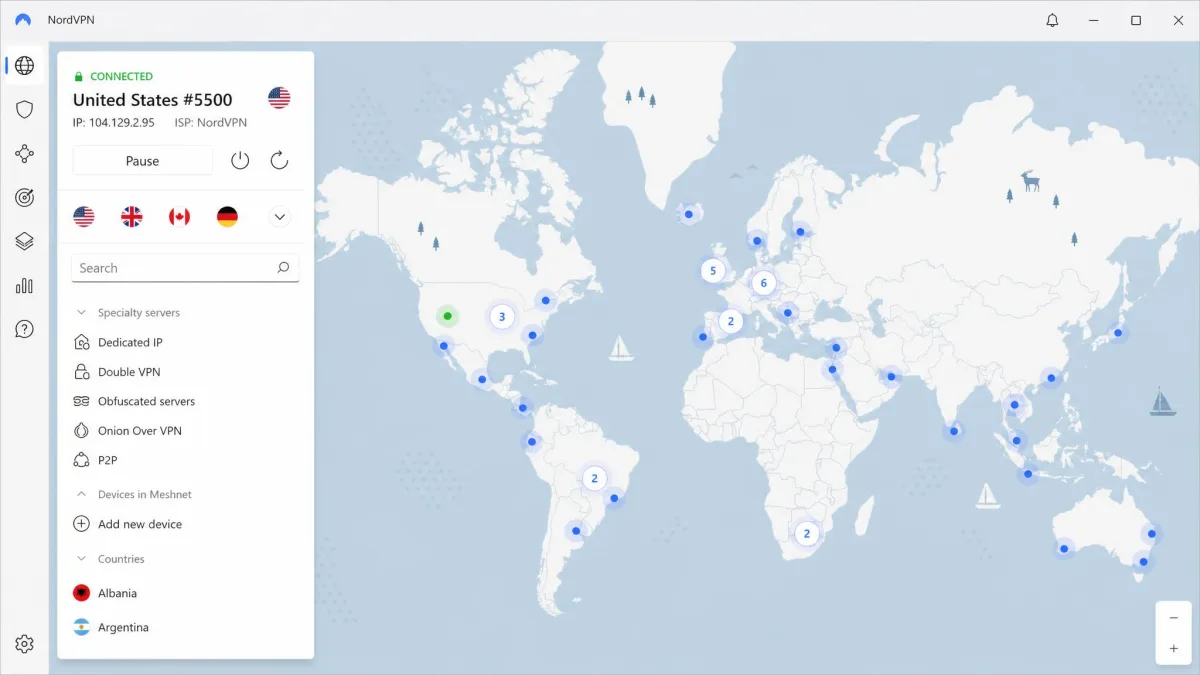Click the Pause button
This screenshot has height=675, width=1200.
pos(142,160)
